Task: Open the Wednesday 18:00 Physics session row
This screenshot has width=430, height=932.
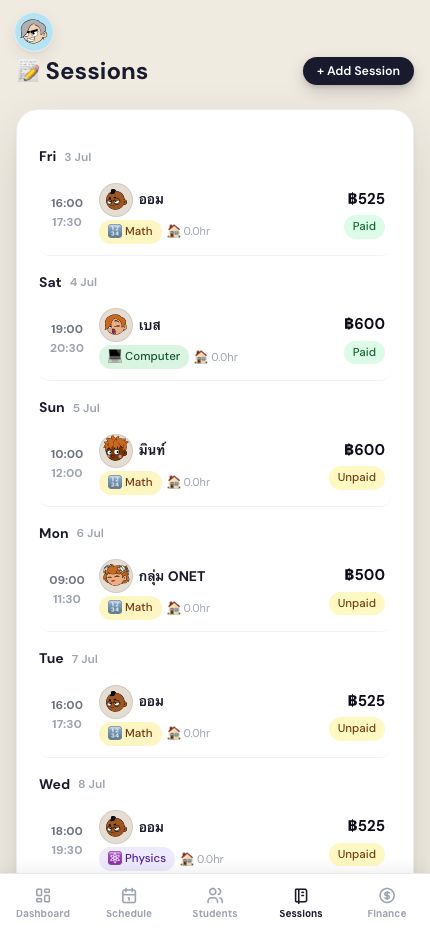Action: [x=214, y=840]
